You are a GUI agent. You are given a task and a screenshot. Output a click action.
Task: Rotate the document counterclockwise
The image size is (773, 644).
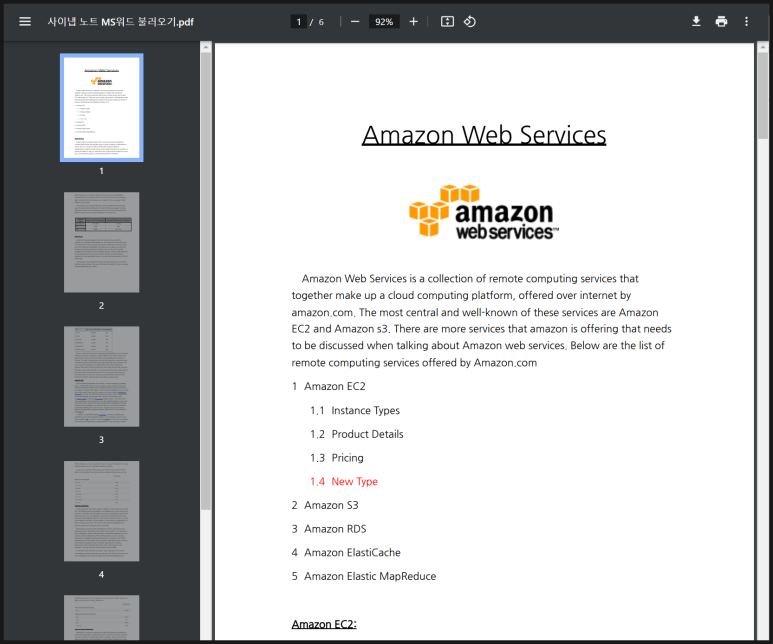pos(470,22)
